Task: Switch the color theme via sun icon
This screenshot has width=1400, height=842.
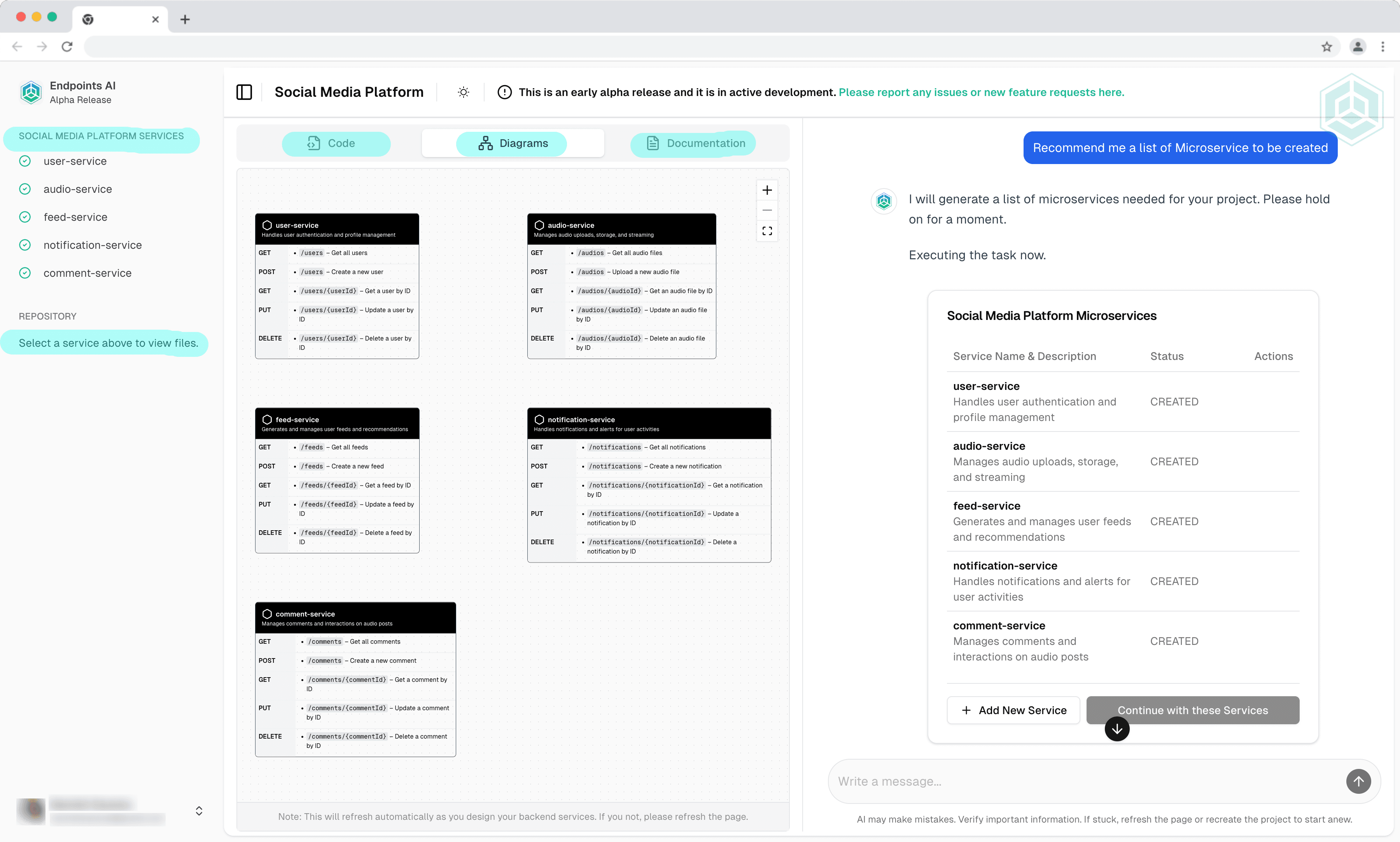Action: tap(463, 92)
